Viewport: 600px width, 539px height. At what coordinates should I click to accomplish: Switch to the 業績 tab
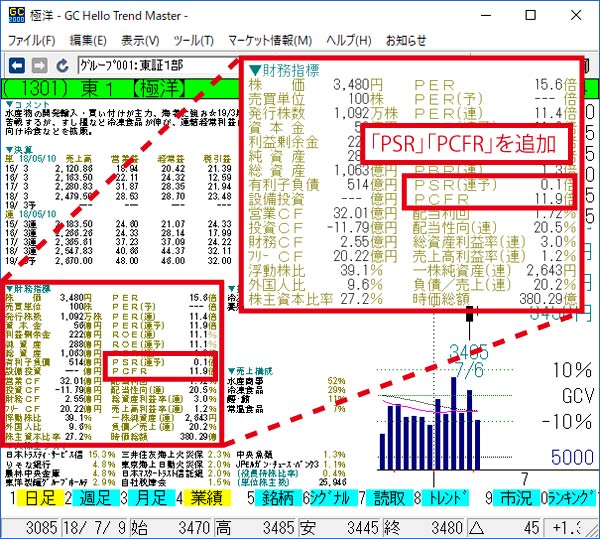(207, 498)
